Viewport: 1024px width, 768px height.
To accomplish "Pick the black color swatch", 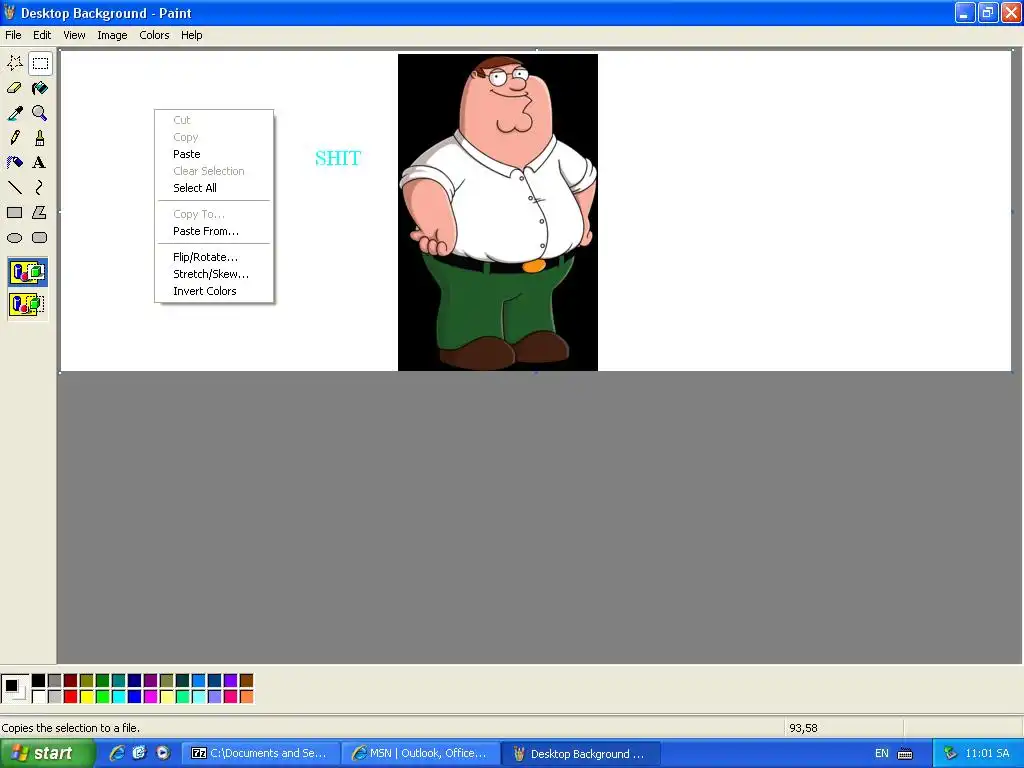I will pos(39,681).
